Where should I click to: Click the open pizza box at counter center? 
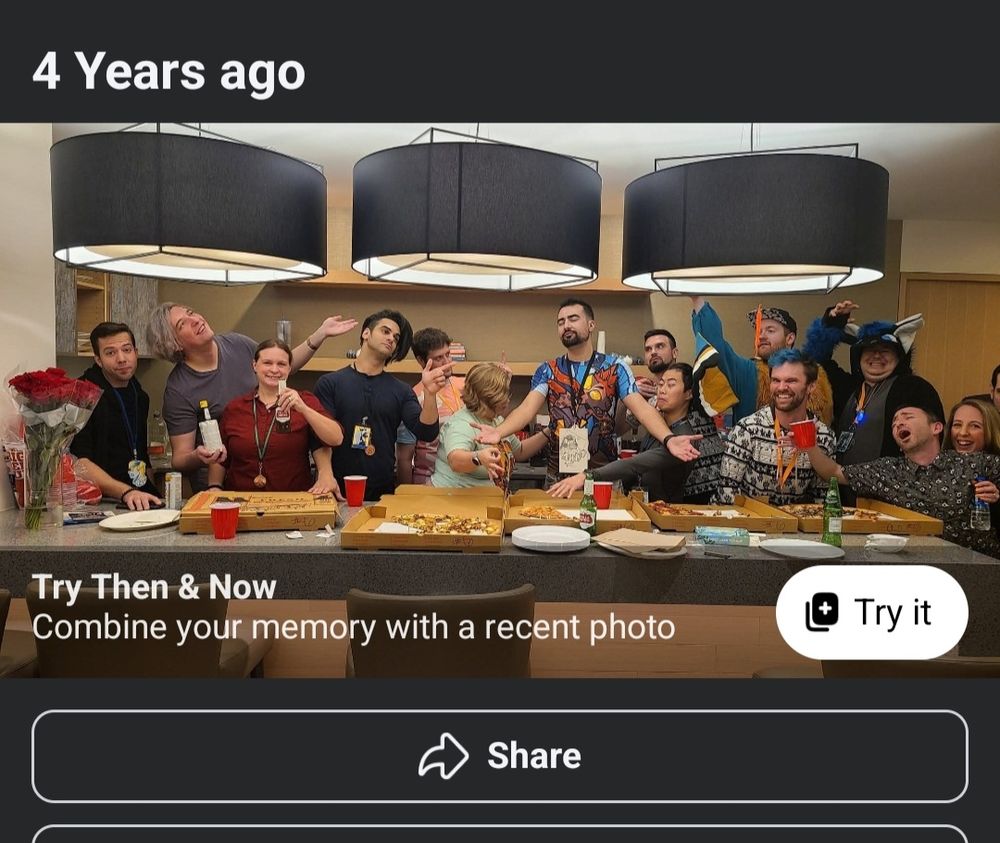[422, 524]
